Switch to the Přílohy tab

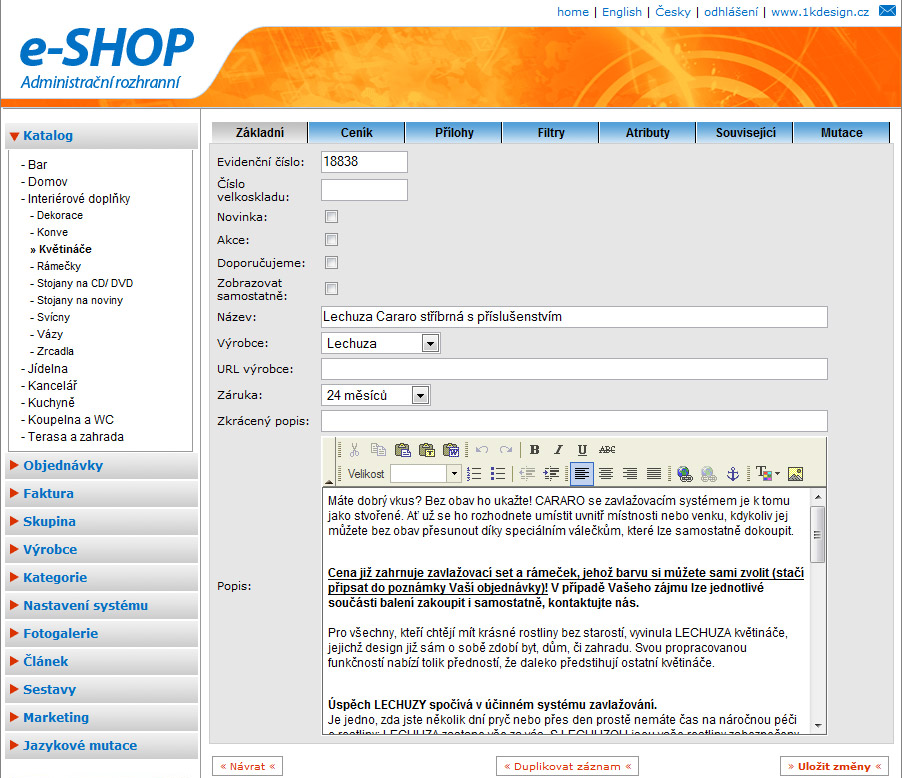point(454,132)
